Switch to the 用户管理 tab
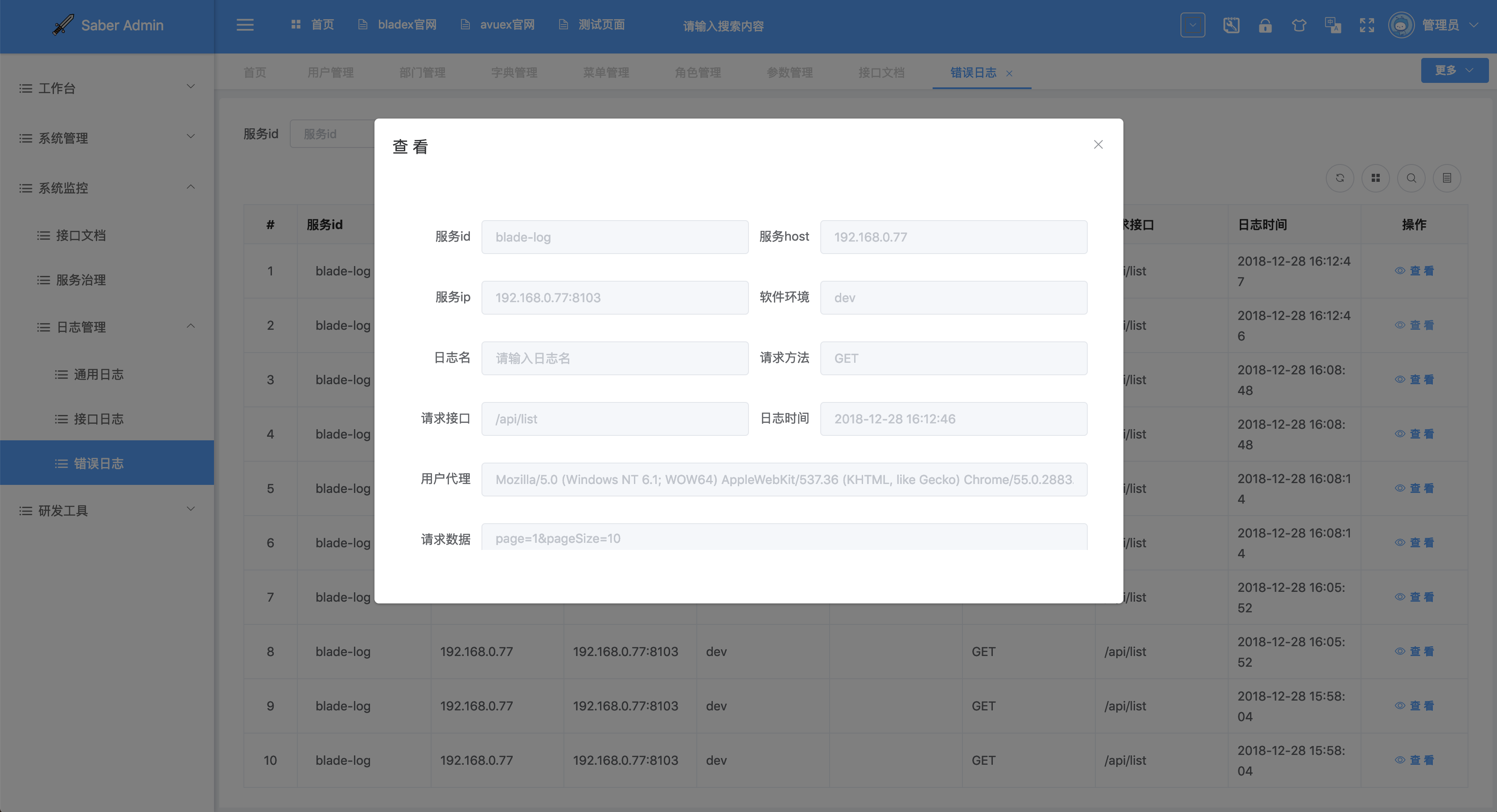This screenshot has width=1497, height=812. click(330, 73)
